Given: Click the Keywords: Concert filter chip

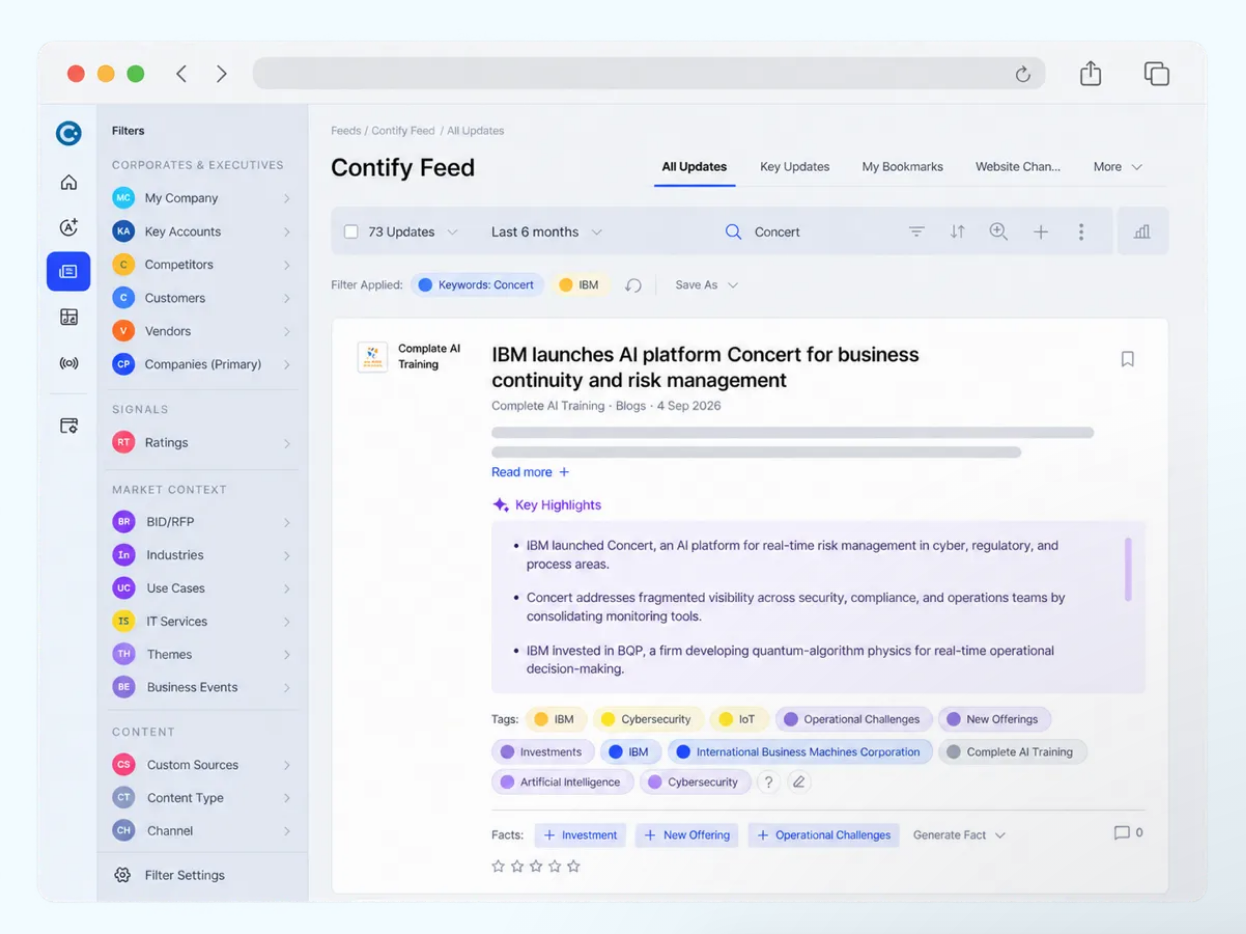Looking at the screenshot, I should 477,285.
